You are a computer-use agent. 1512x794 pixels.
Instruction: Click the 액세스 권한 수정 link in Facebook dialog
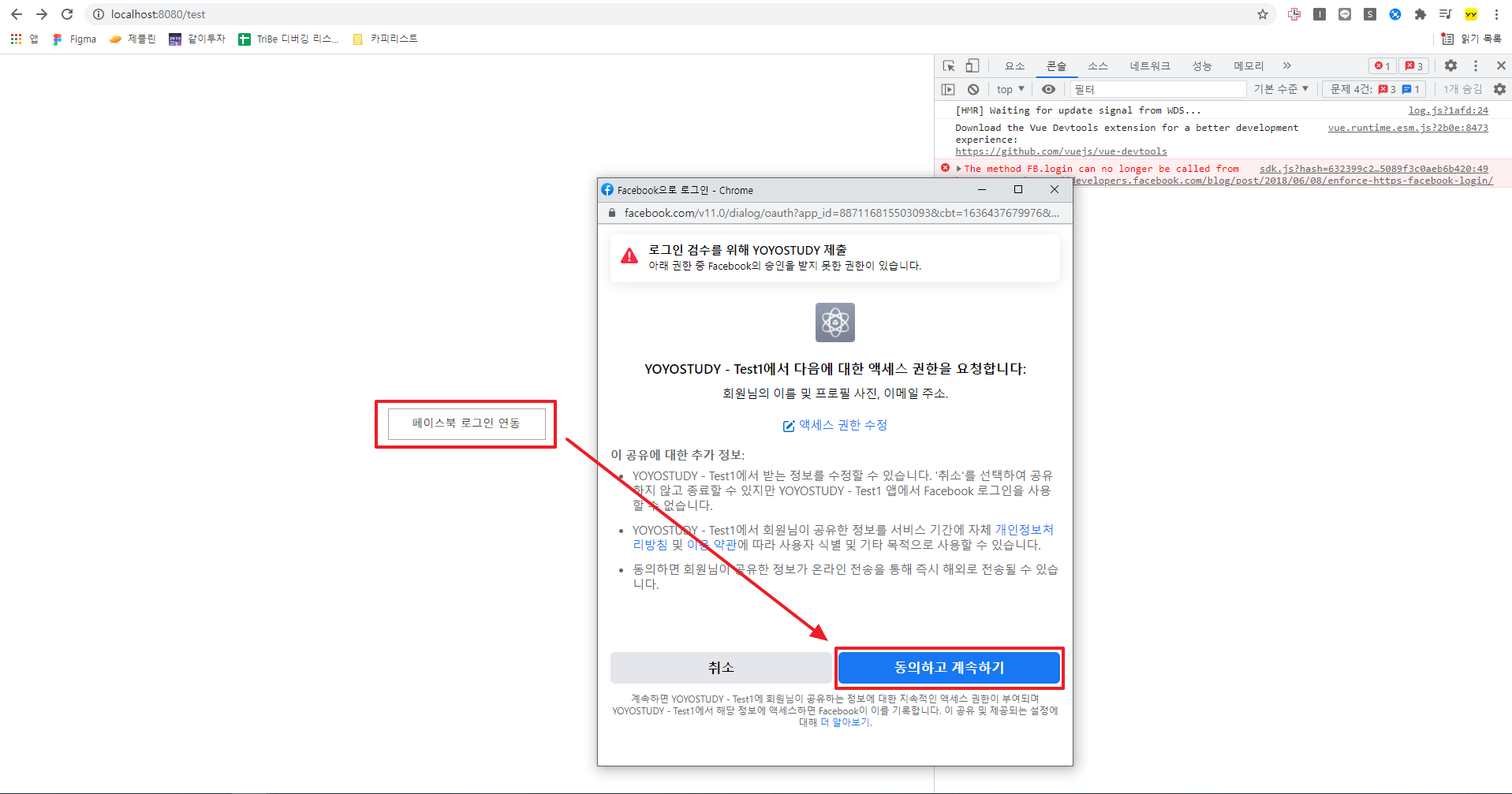coord(835,425)
